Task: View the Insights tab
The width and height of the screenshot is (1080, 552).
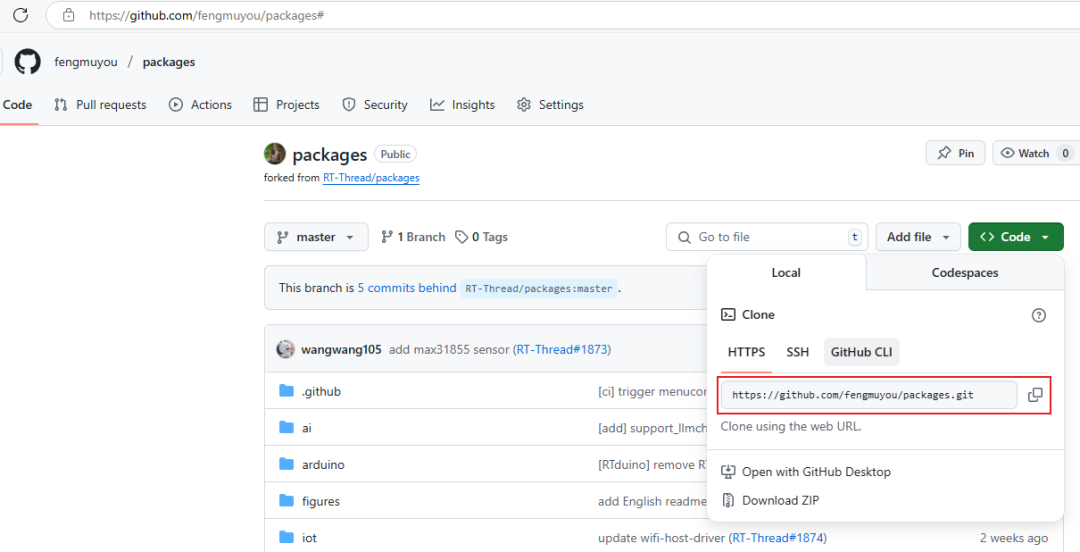Action: pos(463,105)
